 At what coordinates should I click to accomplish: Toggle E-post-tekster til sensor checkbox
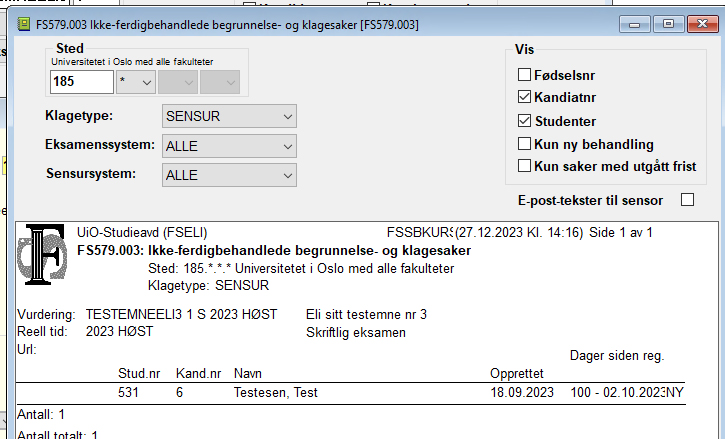pos(688,200)
